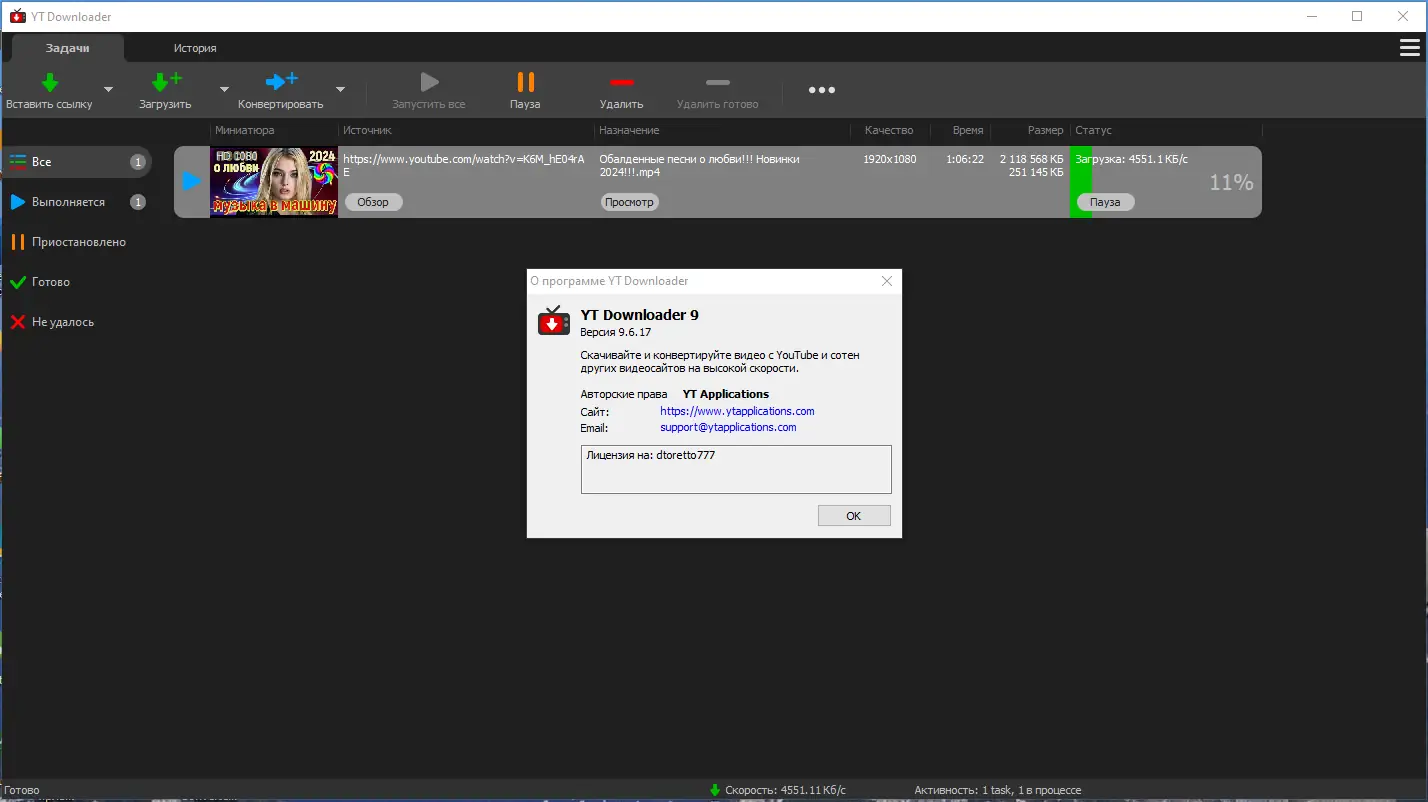1428x802 pixels.
Task: Select the Не удалось filter
Action: (x=76, y=322)
